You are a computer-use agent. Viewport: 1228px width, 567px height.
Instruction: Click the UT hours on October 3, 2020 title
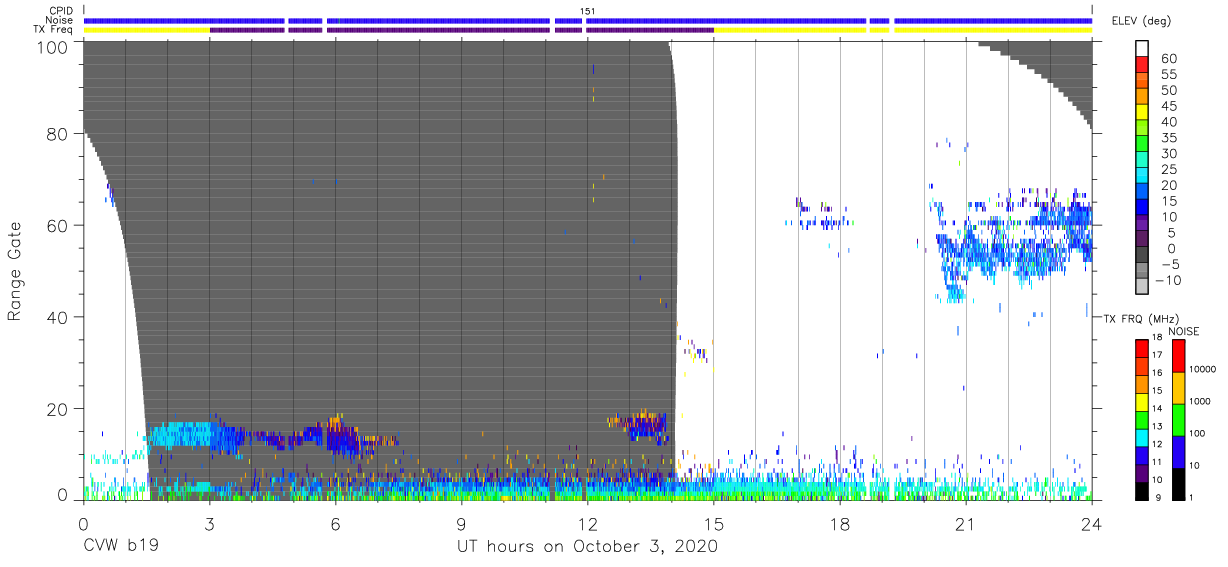(x=587, y=547)
